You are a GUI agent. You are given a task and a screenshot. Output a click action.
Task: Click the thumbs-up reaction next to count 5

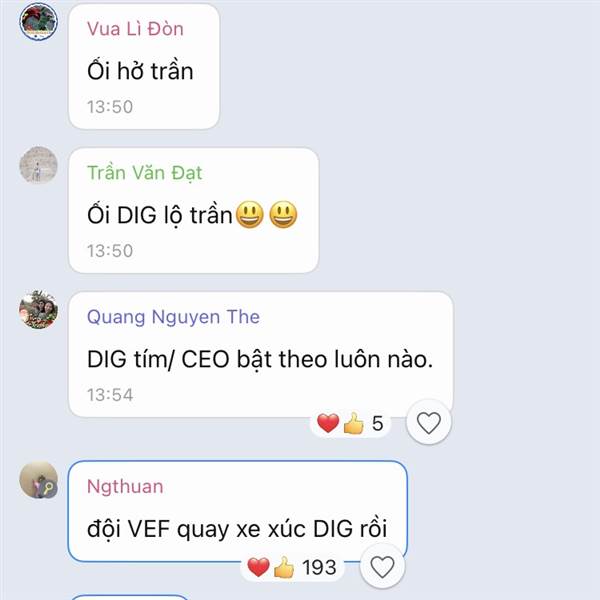pyautogui.click(x=354, y=423)
